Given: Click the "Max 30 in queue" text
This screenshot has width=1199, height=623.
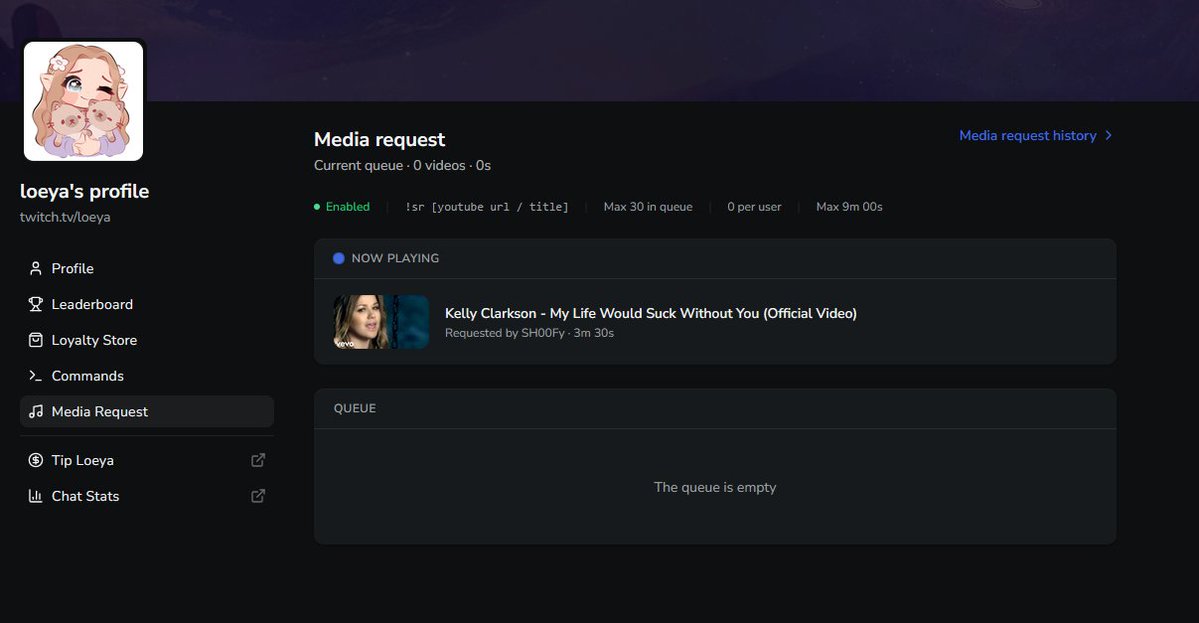Looking at the screenshot, I should pos(648,206).
